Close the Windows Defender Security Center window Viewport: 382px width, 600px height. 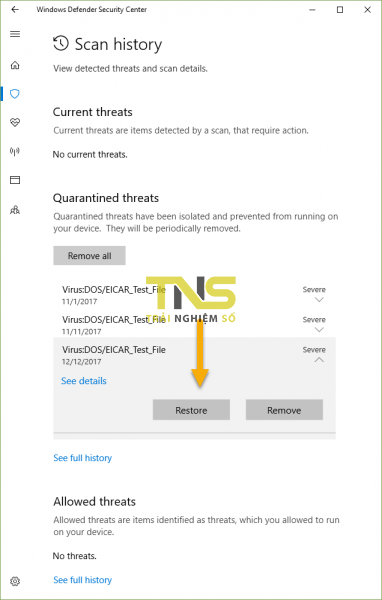(367, 10)
